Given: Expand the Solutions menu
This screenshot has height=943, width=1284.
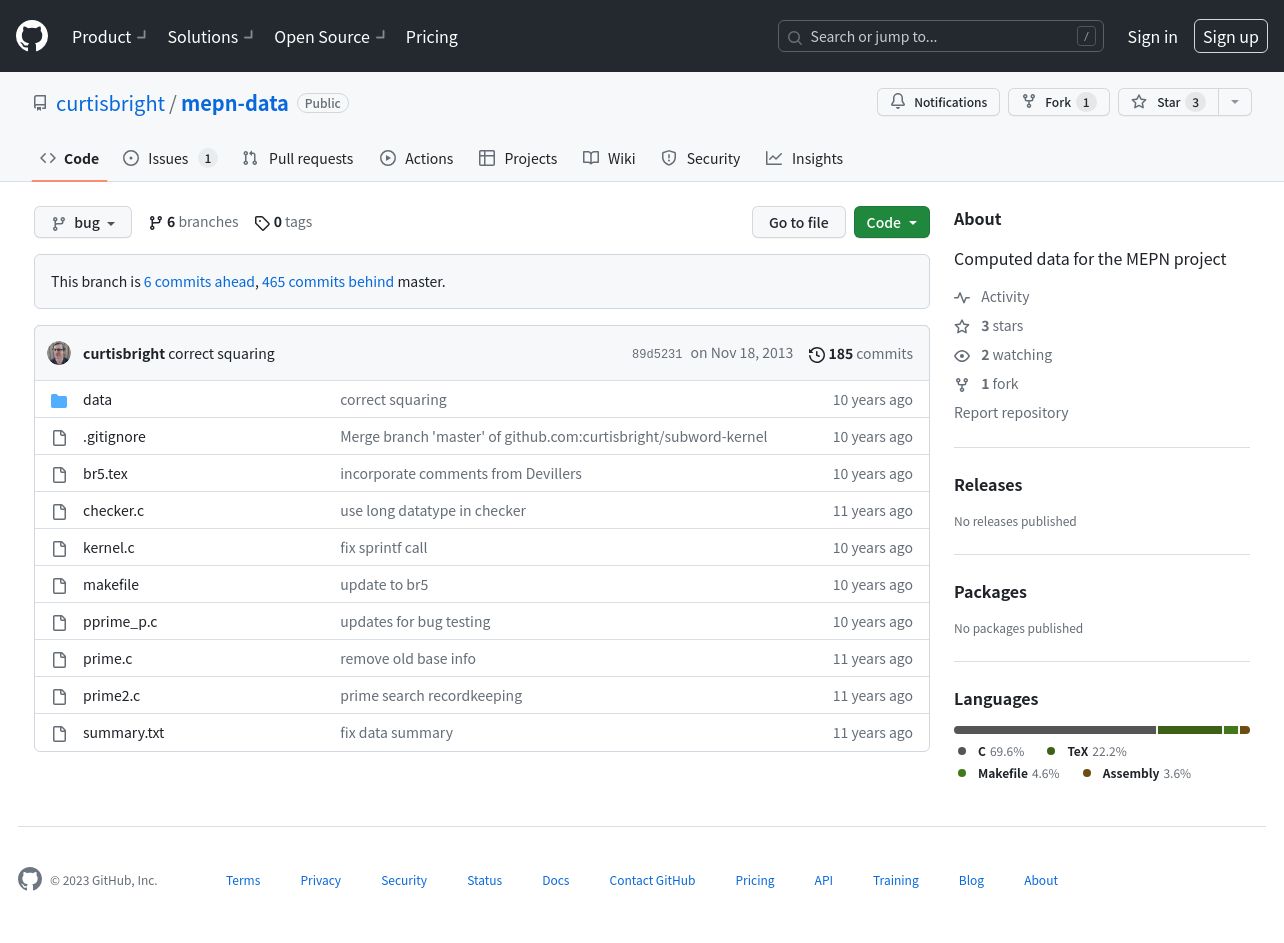Looking at the screenshot, I should point(211,36).
